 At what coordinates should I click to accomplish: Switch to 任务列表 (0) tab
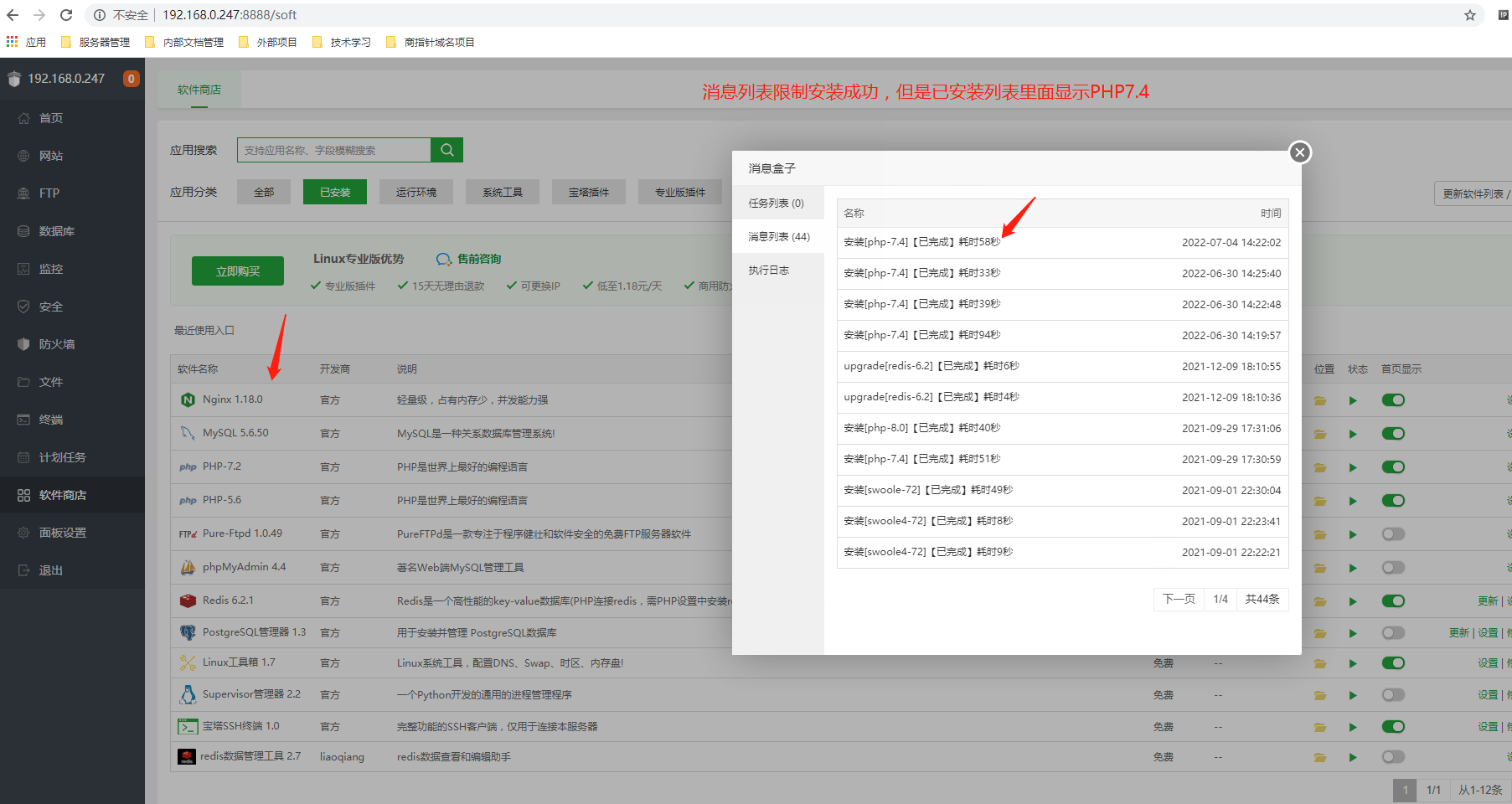click(777, 203)
